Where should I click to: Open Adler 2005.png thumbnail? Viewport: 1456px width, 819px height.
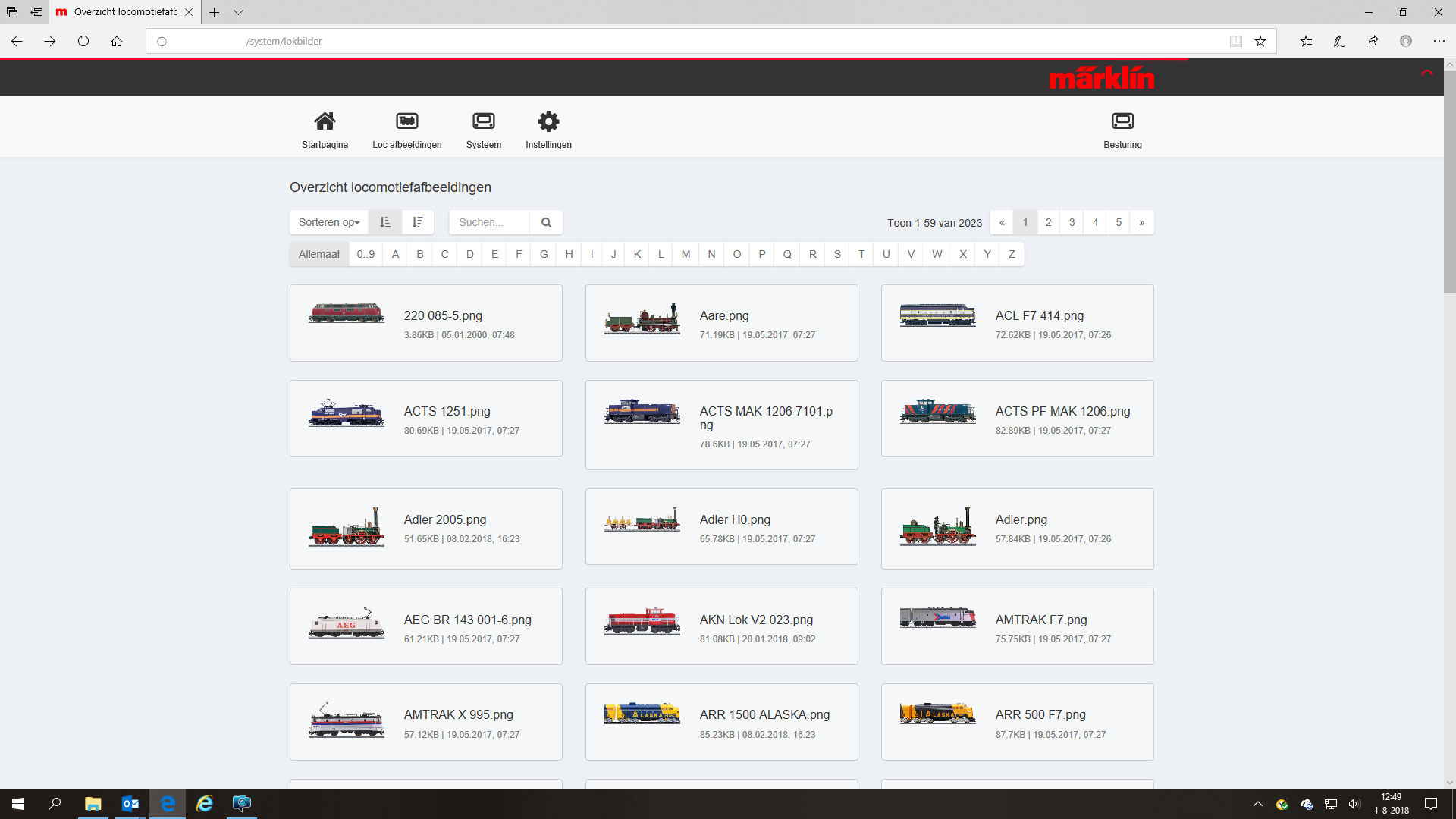(346, 527)
